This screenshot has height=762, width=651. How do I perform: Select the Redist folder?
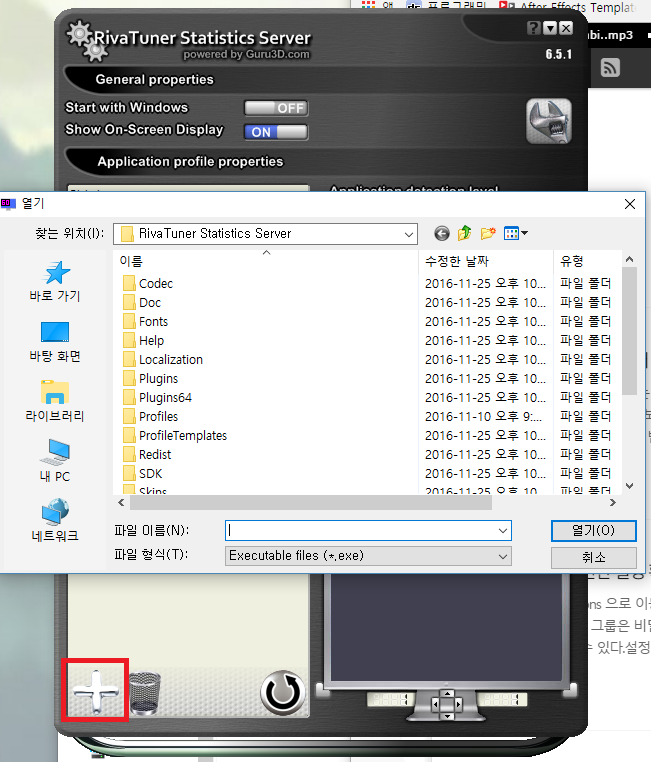tap(147, 454)
